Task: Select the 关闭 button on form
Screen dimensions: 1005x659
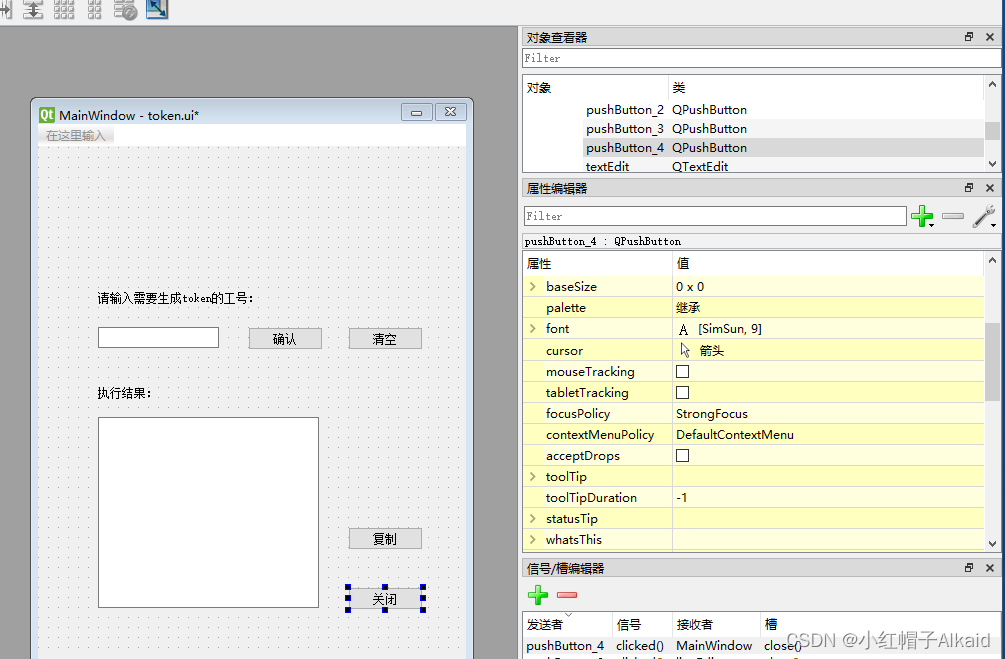Action: pos(385,599)
